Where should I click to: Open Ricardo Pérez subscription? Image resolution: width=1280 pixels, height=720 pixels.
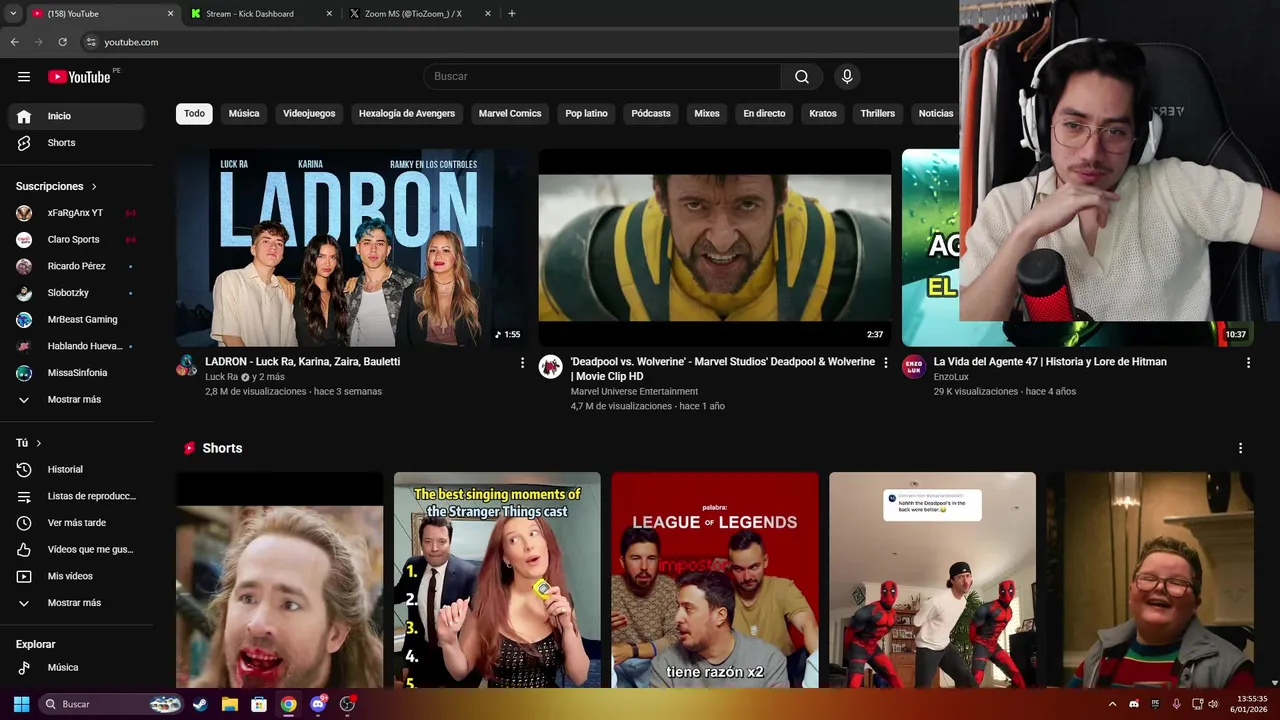(77, 266)
